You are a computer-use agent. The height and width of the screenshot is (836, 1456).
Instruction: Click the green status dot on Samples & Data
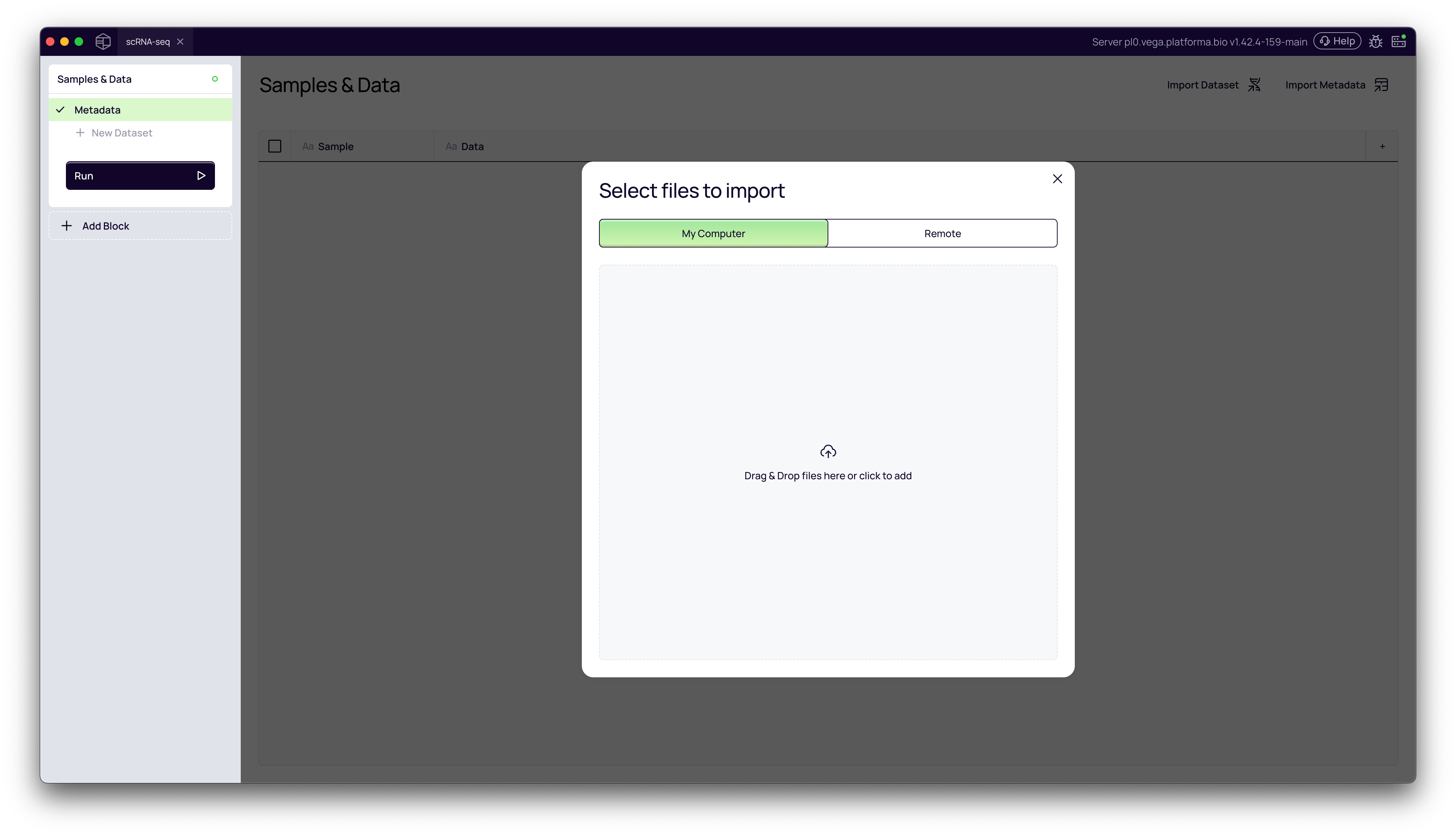215,79
